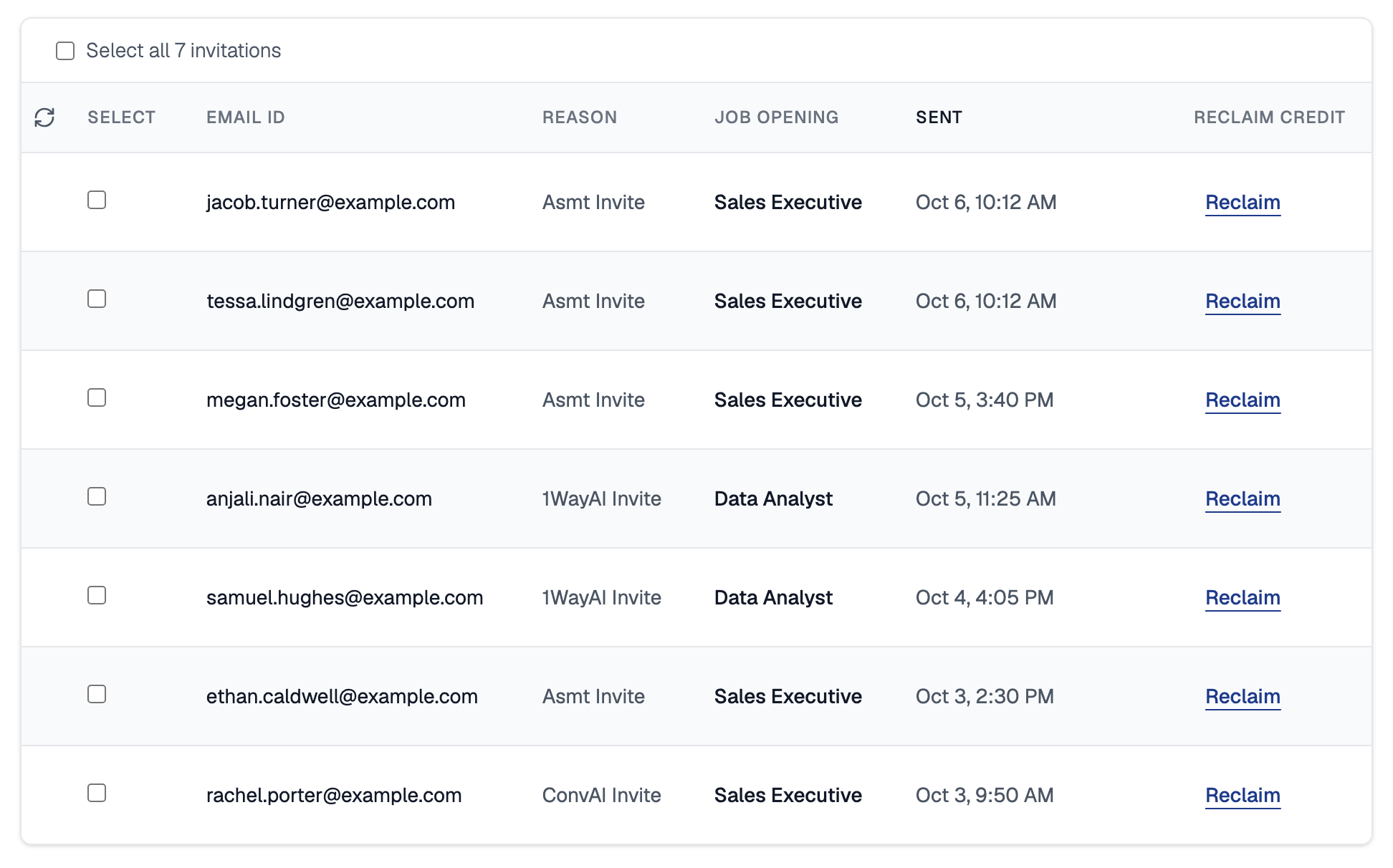This screenshot has width=1393, height=868.
Task: Click email jacob.turner@example.com
Action: (331, 203)
